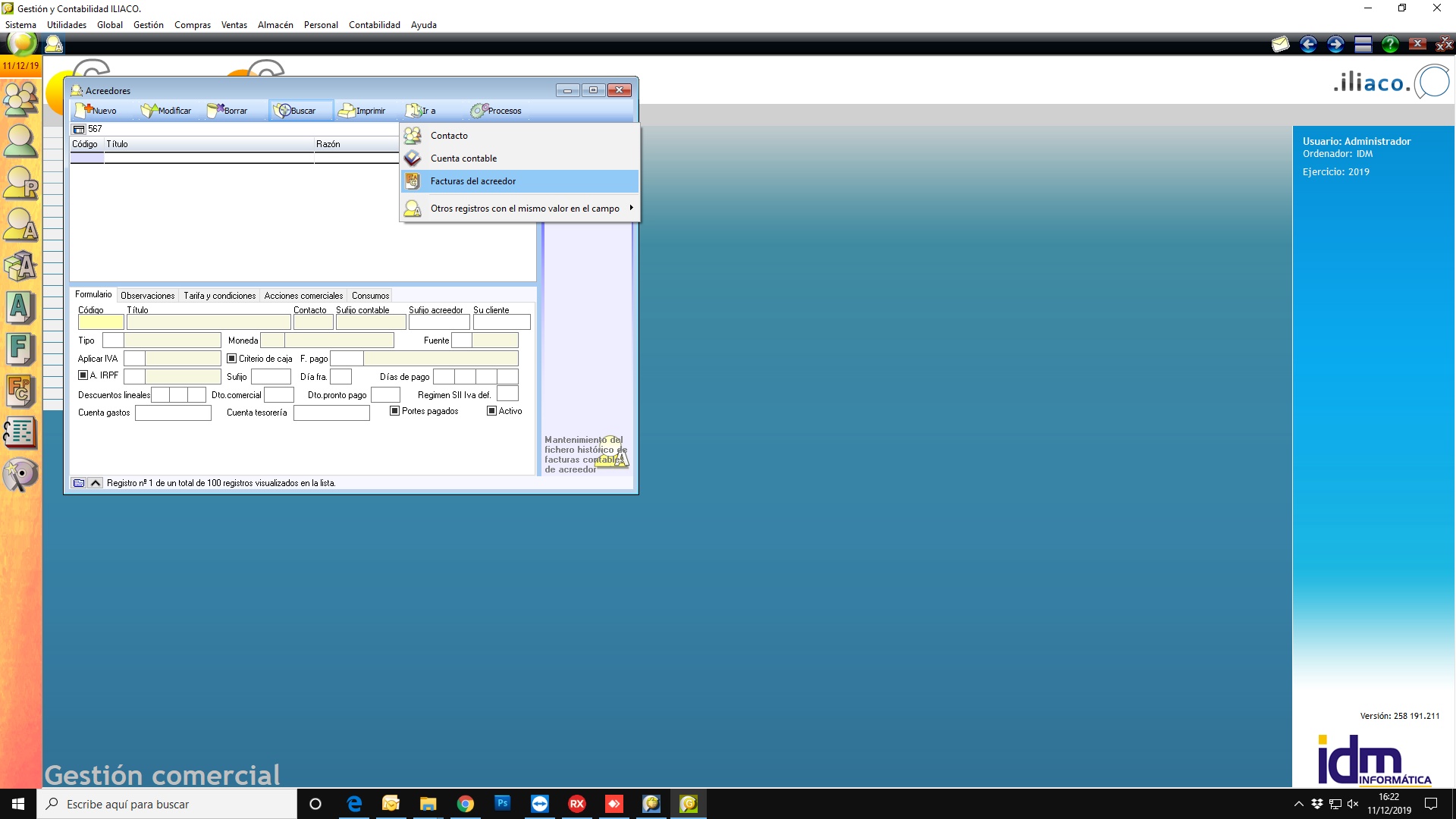Switch to the Observaciones tab

(x=147, y=296)
